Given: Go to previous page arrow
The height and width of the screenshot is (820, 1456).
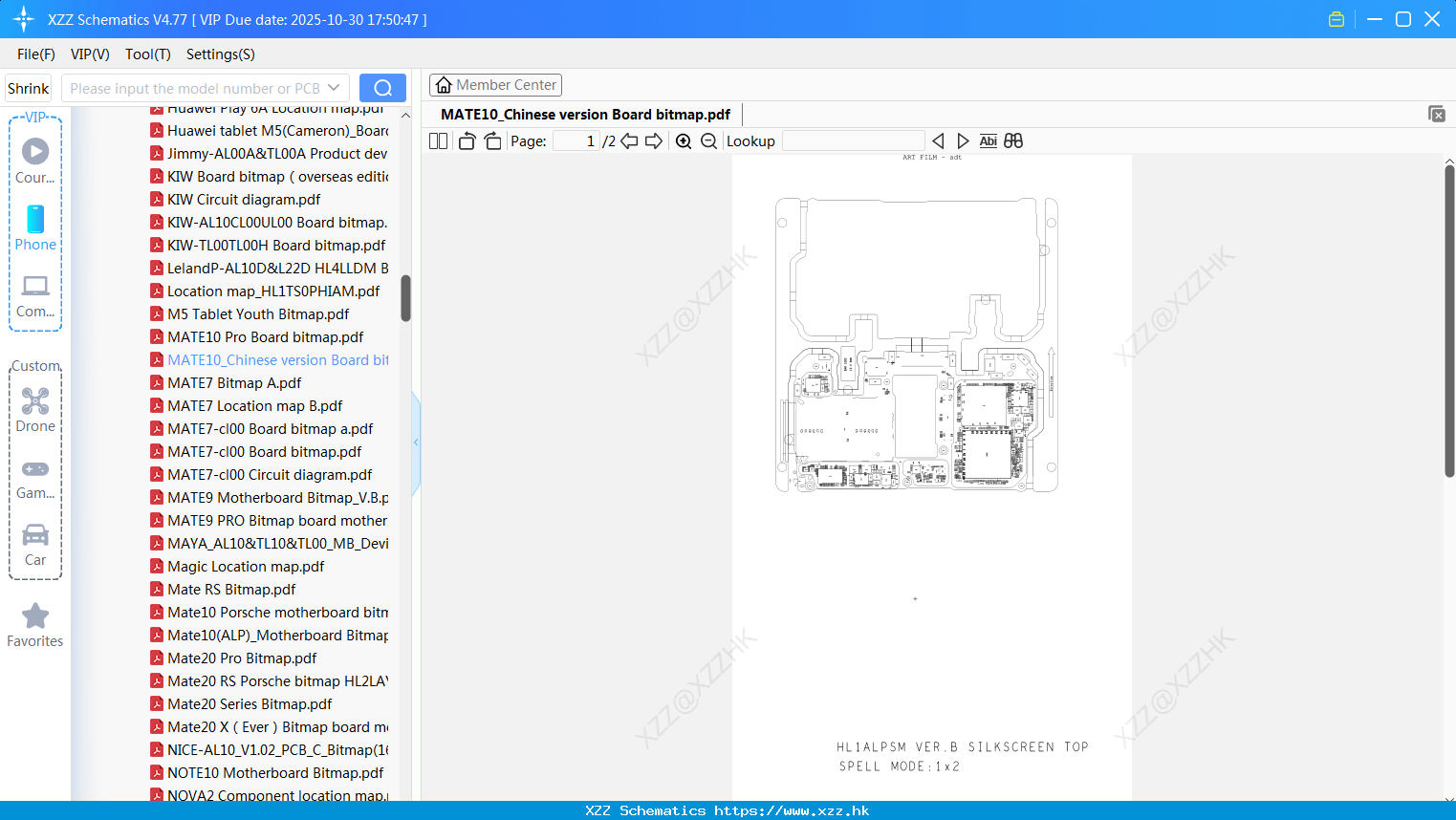Looking at the screenshot, I should tap(629, 140).
